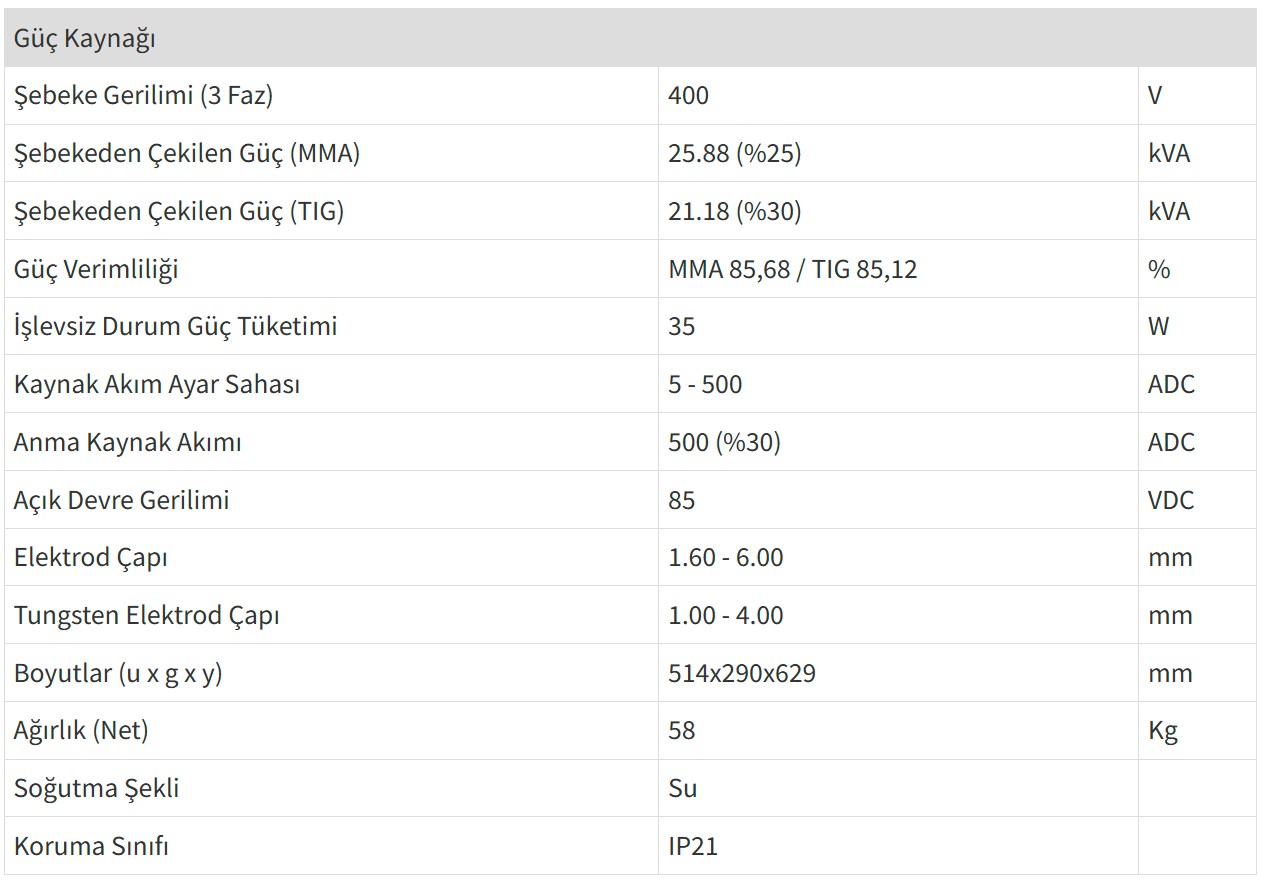
Task: Click the Anma Kaynak Akımı label
Action: [127, 443]
